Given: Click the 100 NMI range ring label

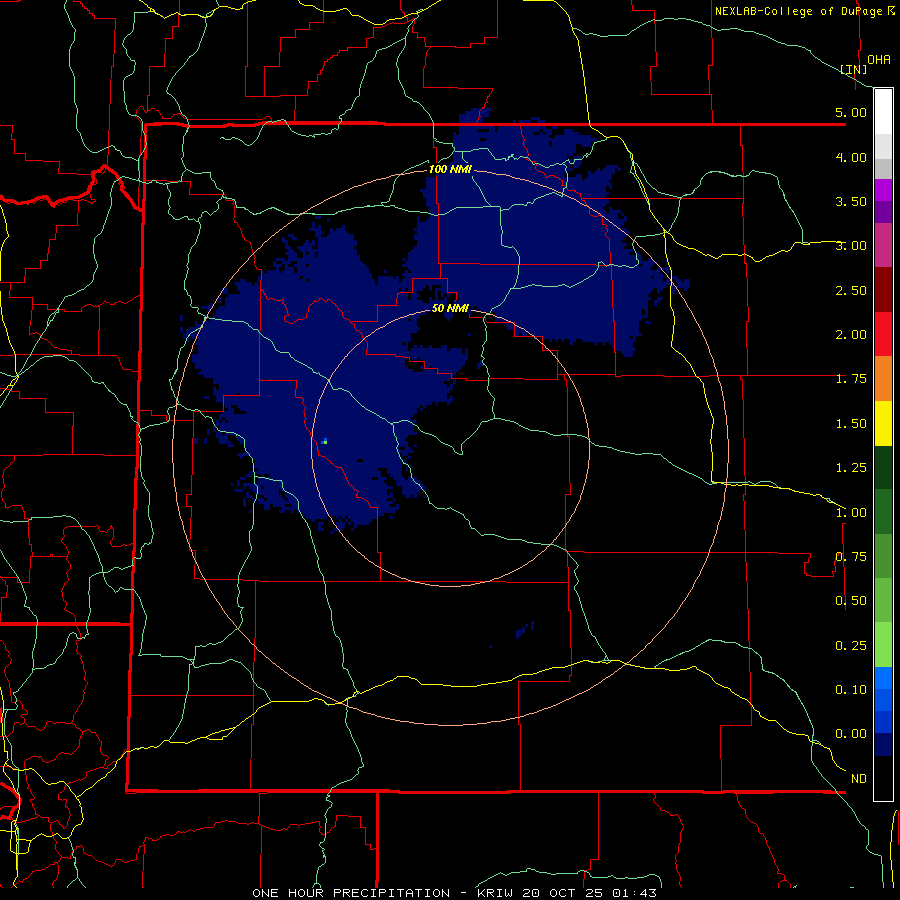Looking at the screenshot, I should coord(450,169).
